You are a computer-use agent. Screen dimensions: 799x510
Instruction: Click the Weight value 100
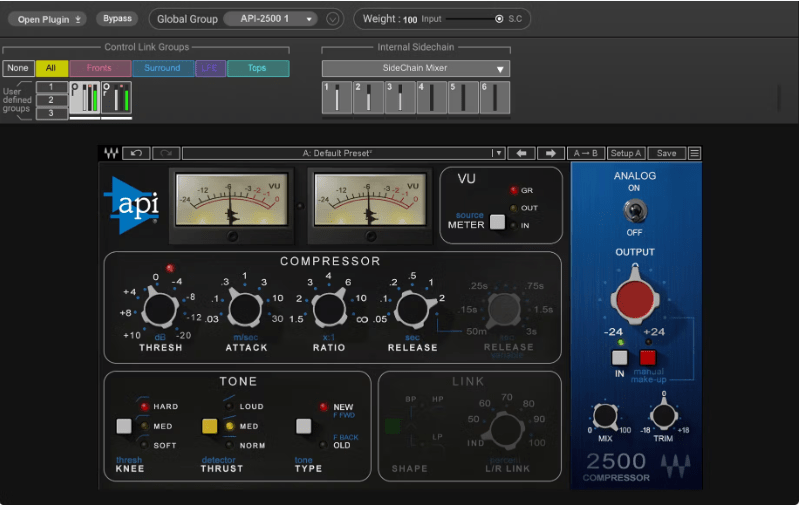(x=410, y=20)
